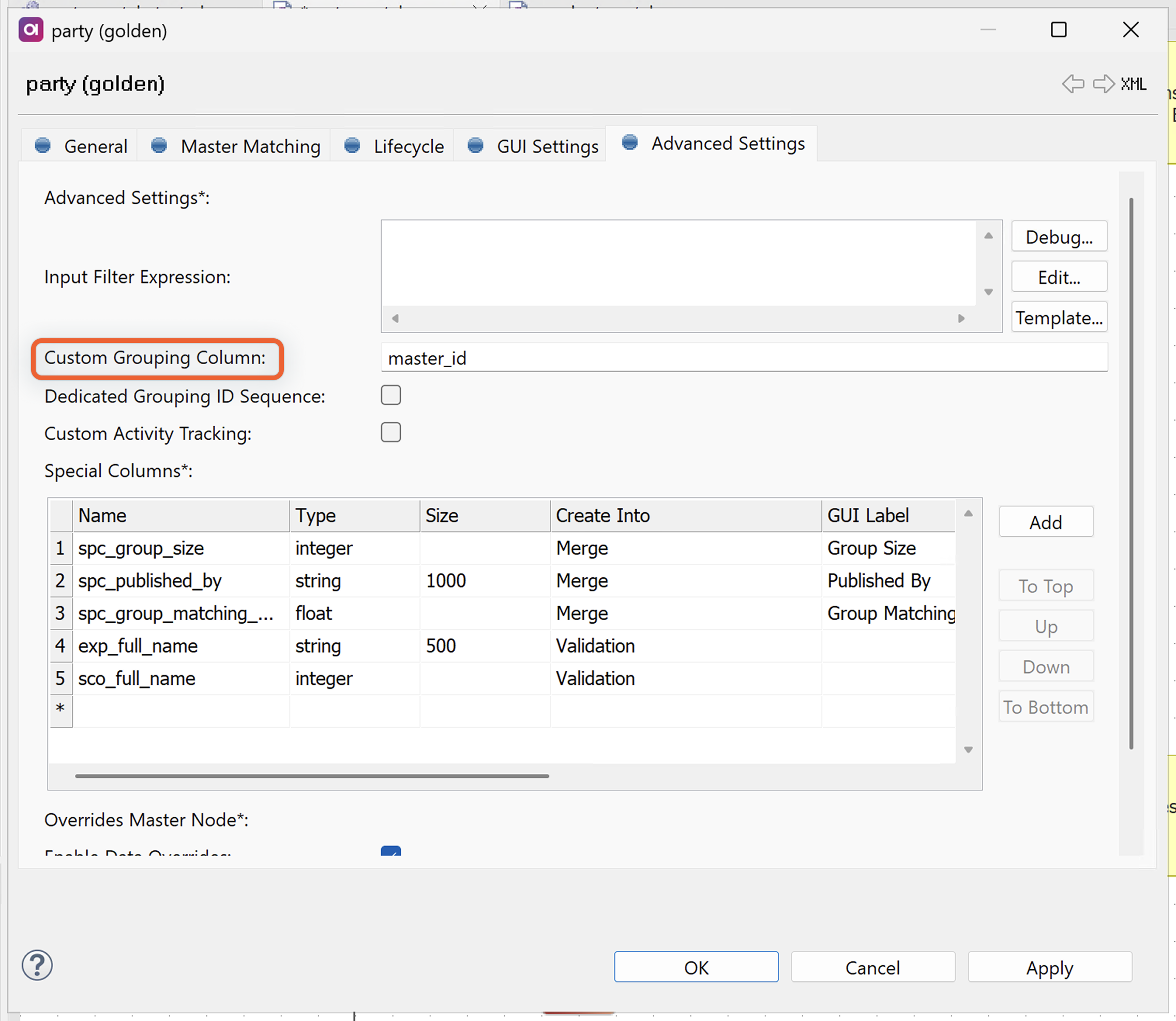This screenshot has width=1176, height=1021.
Task: Click the scroll-down arrow of Special Columns table
Action: click(968, 750)
